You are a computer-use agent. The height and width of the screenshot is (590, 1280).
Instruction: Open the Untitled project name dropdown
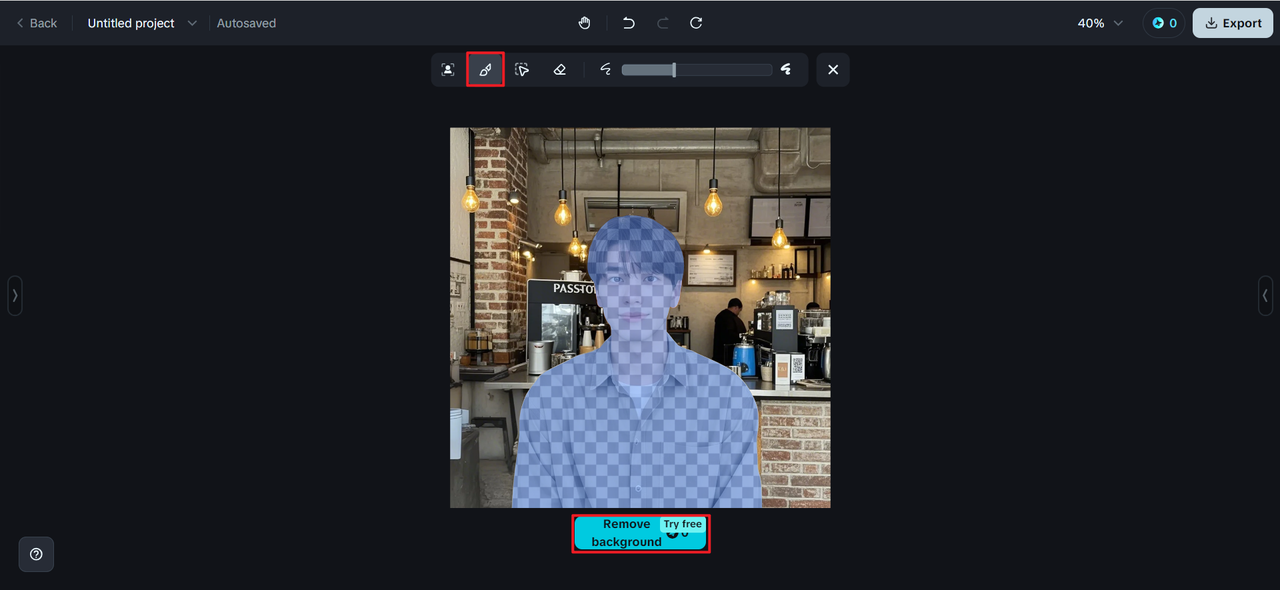[142, 23]
